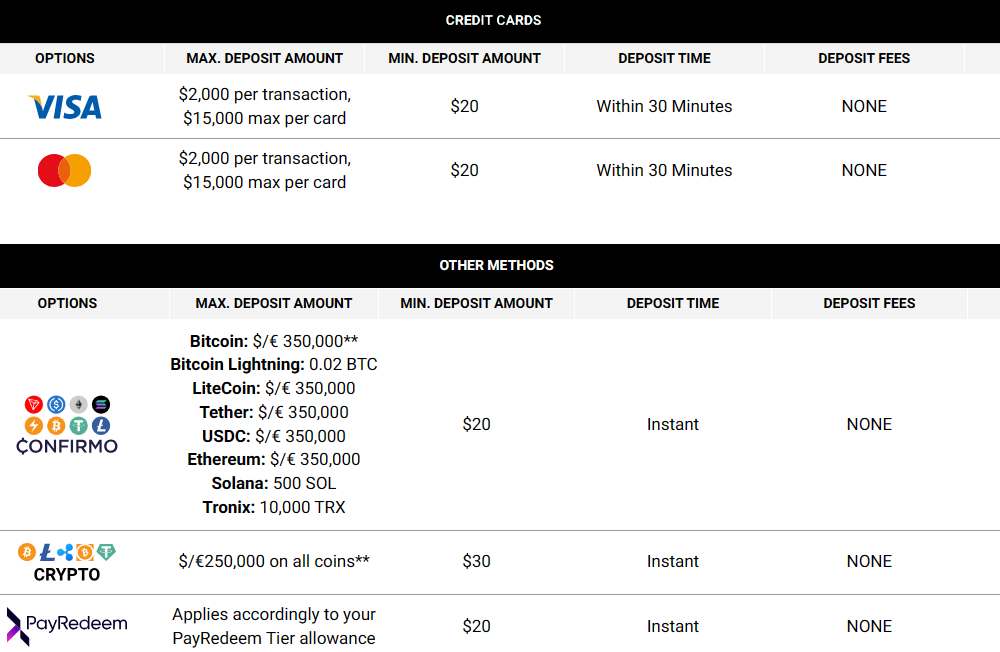The width and height of the screenshot is (1000, 652).
Task: Click the blue Litecoin icon in Confirmo
Action: [101, 426]
